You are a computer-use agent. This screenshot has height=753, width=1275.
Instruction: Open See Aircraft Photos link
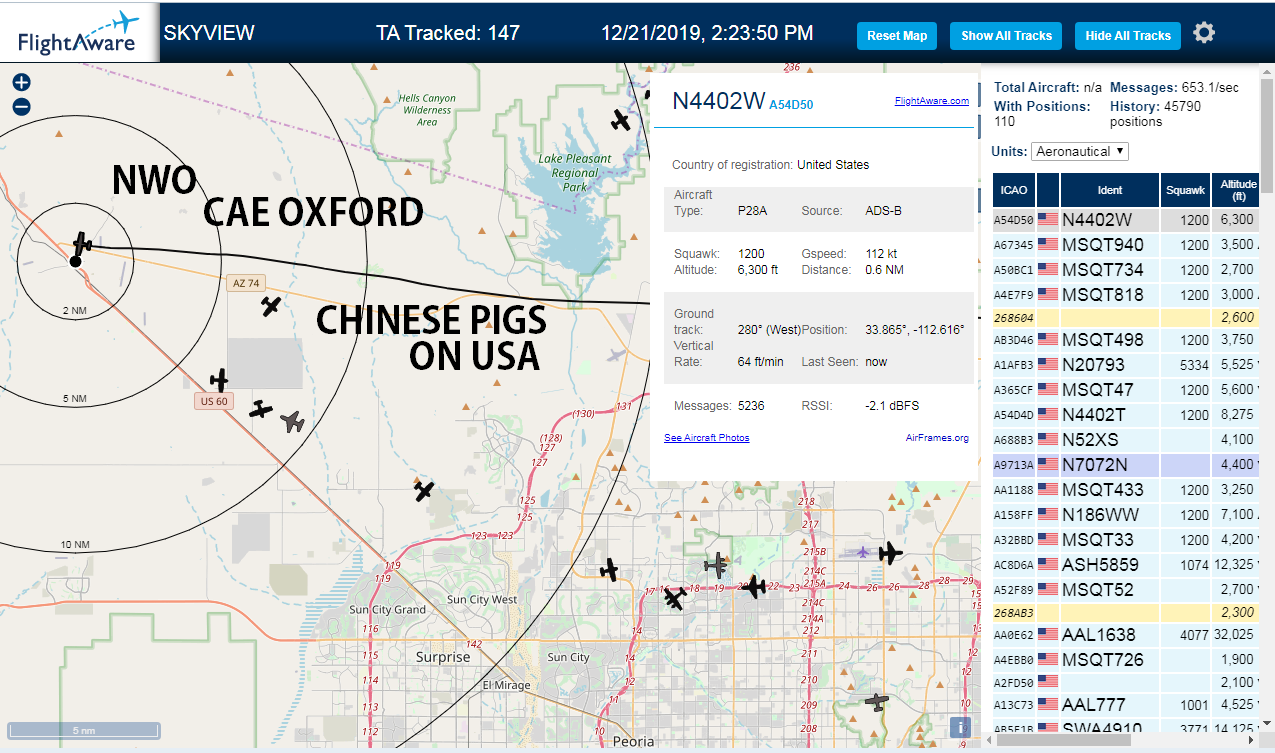[706, 438]
